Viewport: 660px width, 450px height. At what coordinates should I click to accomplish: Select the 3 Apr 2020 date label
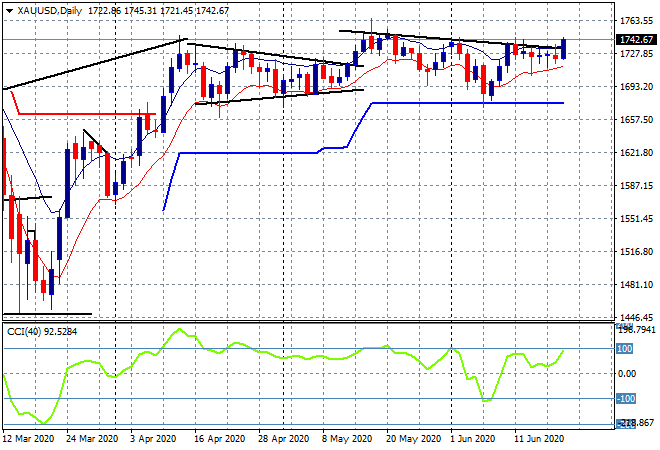154,439
